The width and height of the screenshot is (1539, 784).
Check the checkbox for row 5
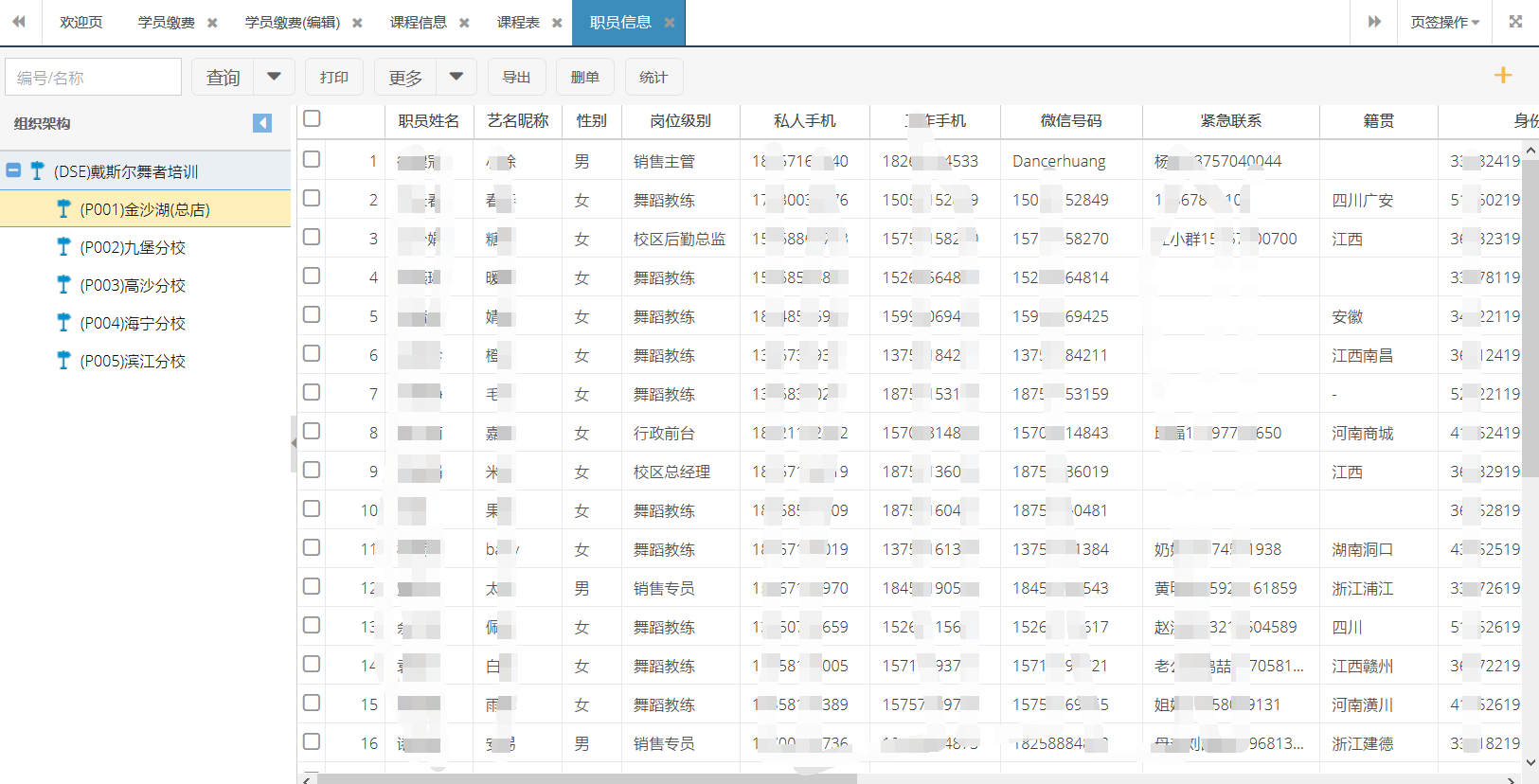point(312,315)
